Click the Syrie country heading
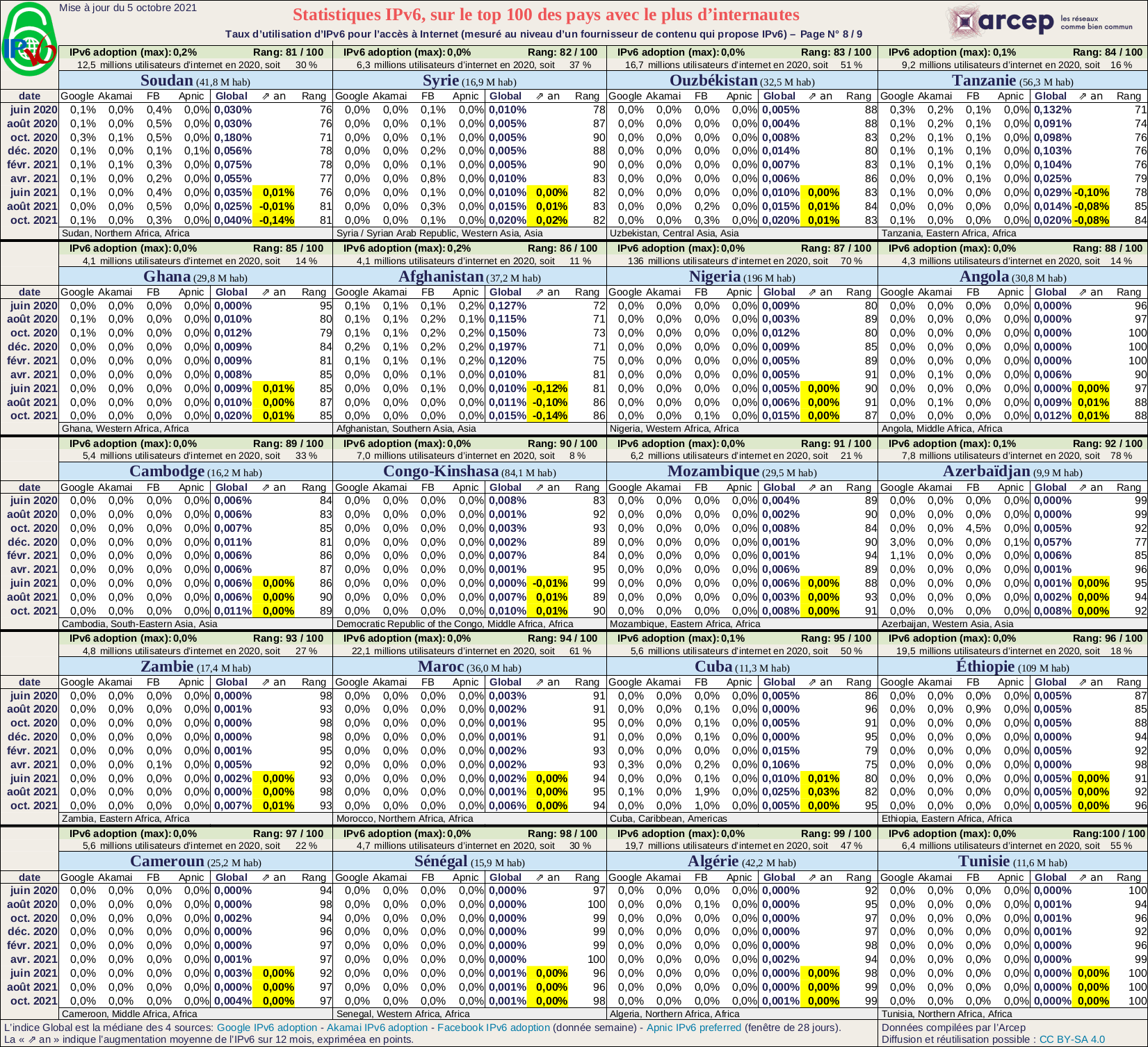Screen dimensions: 1148x1047 coord(469,81)
